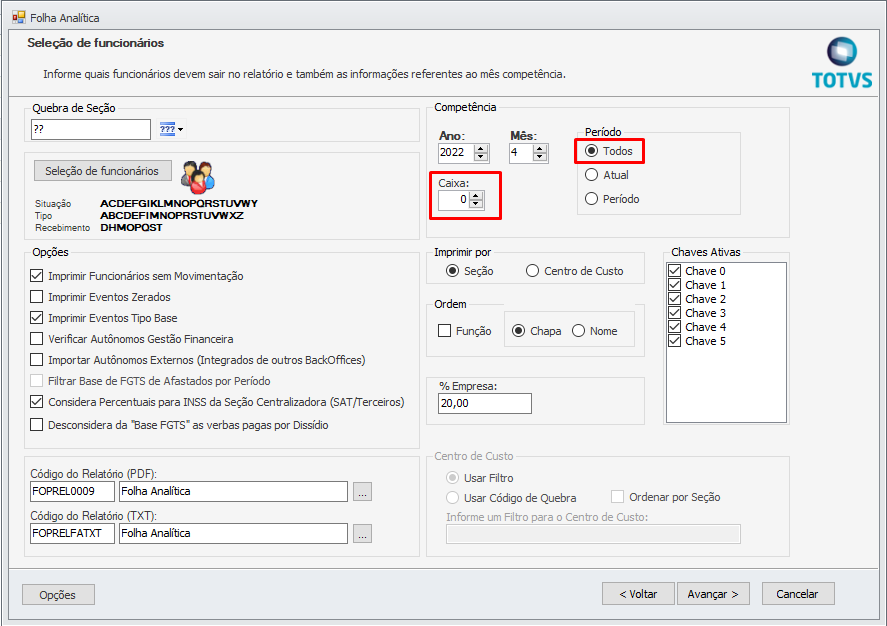887x626 pixels.
Task: Open the ??? section break dropdown
Action: tap(171, 129)
